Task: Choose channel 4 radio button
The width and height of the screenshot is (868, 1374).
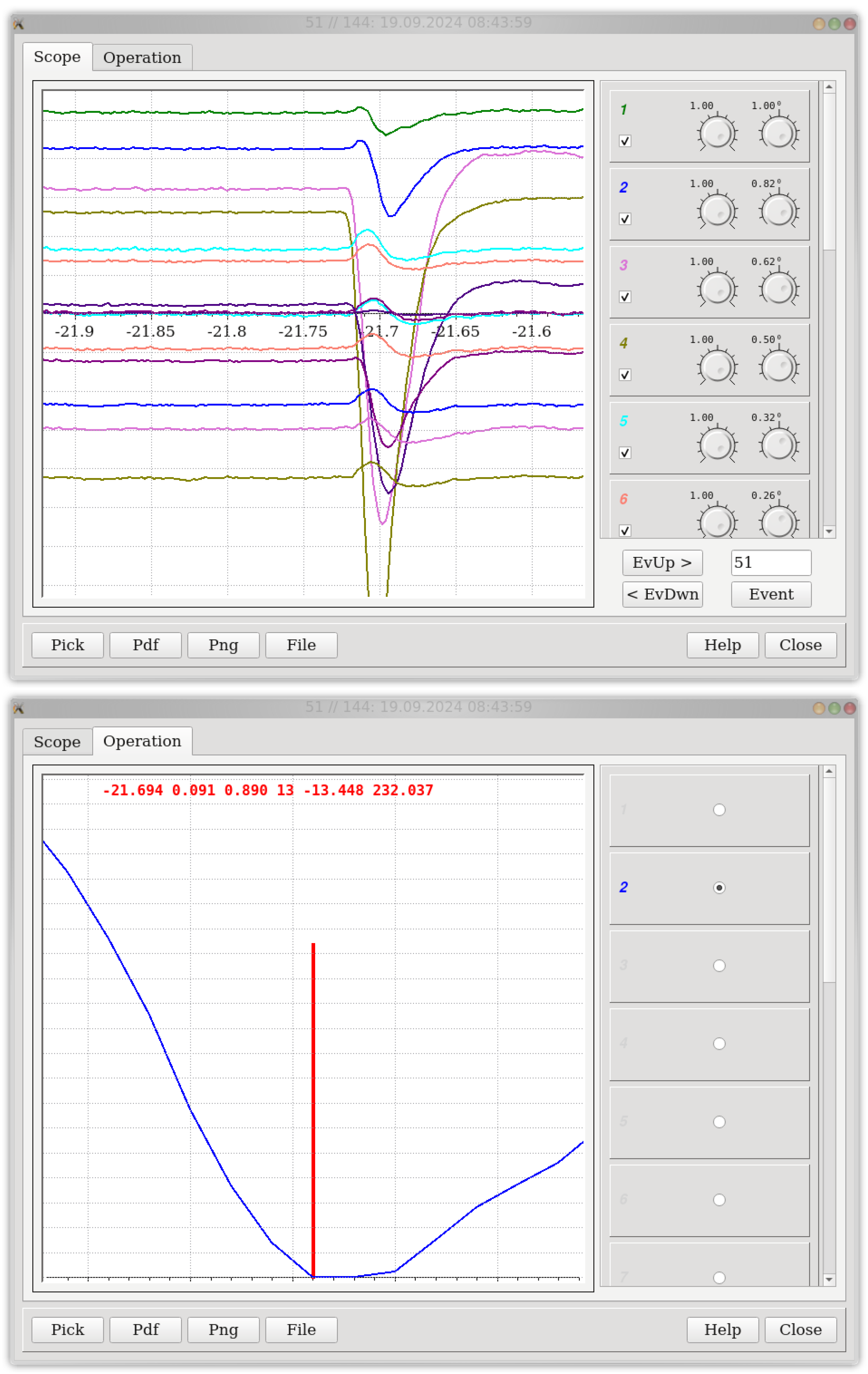Action: pyautogui.click(x=719, y=1044)
